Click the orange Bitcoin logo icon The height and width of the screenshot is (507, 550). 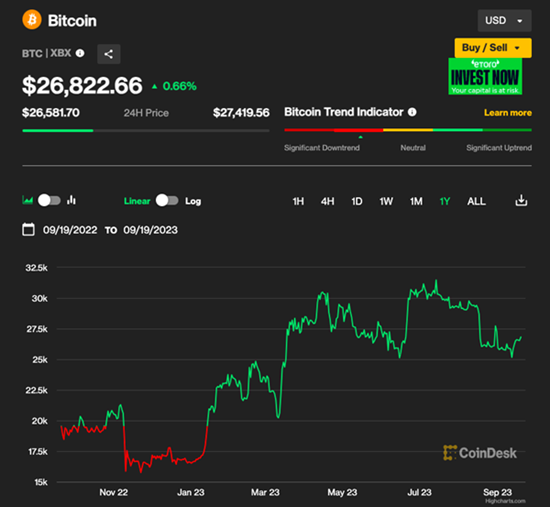point(32,20)
